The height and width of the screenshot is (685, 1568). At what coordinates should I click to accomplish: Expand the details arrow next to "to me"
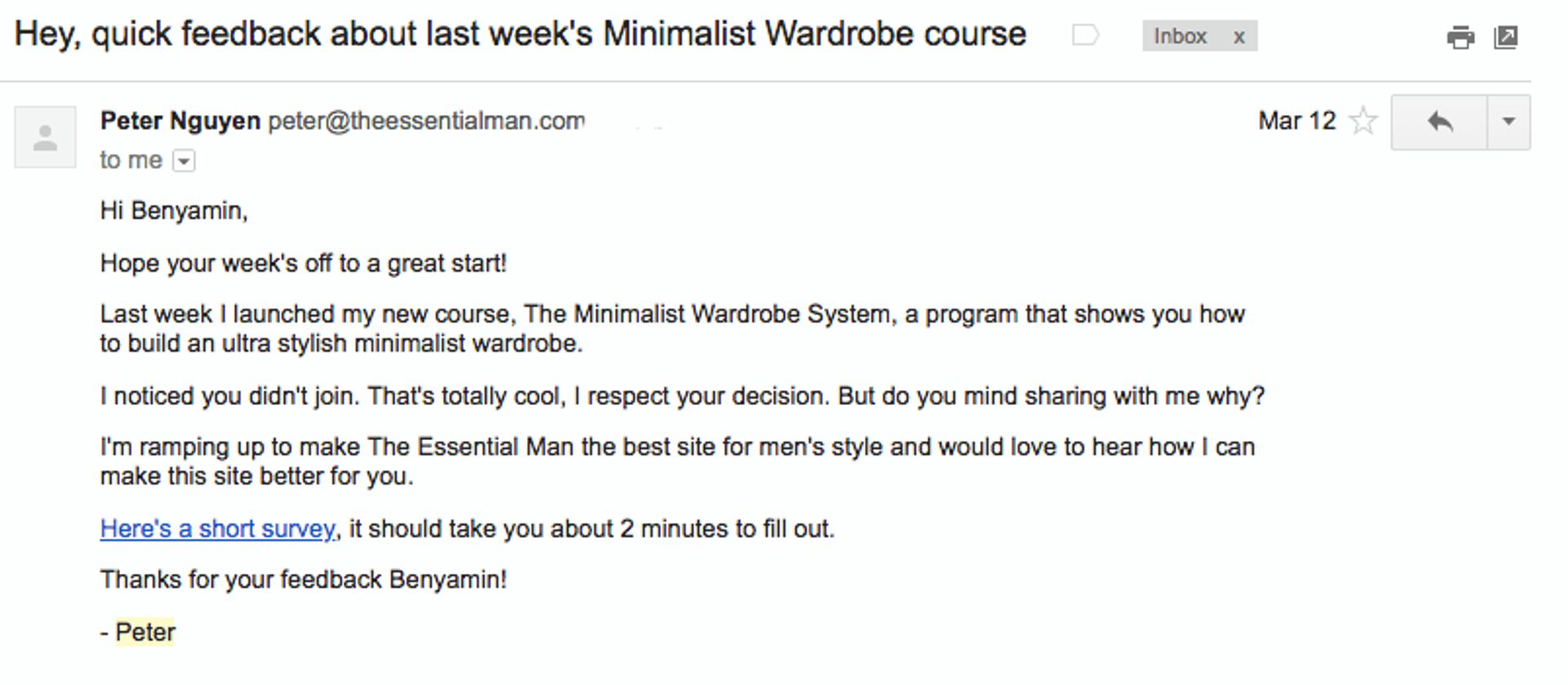[x=185, y=161]
